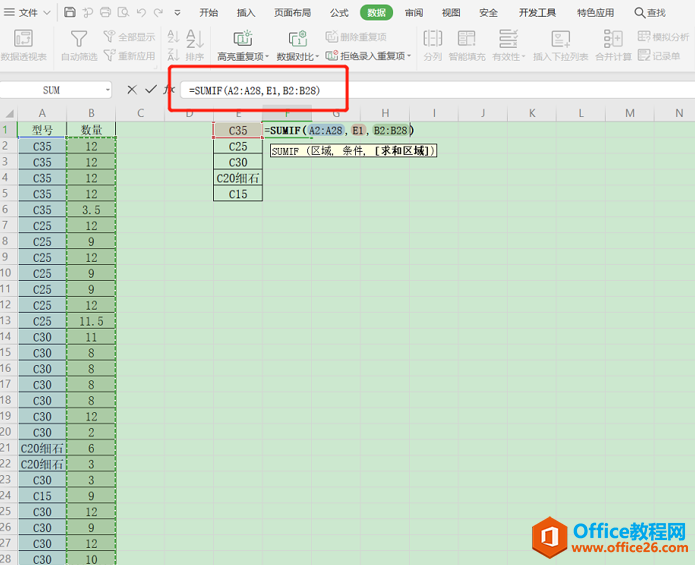Click the Save icon in quick toolbar

[70, 12]
